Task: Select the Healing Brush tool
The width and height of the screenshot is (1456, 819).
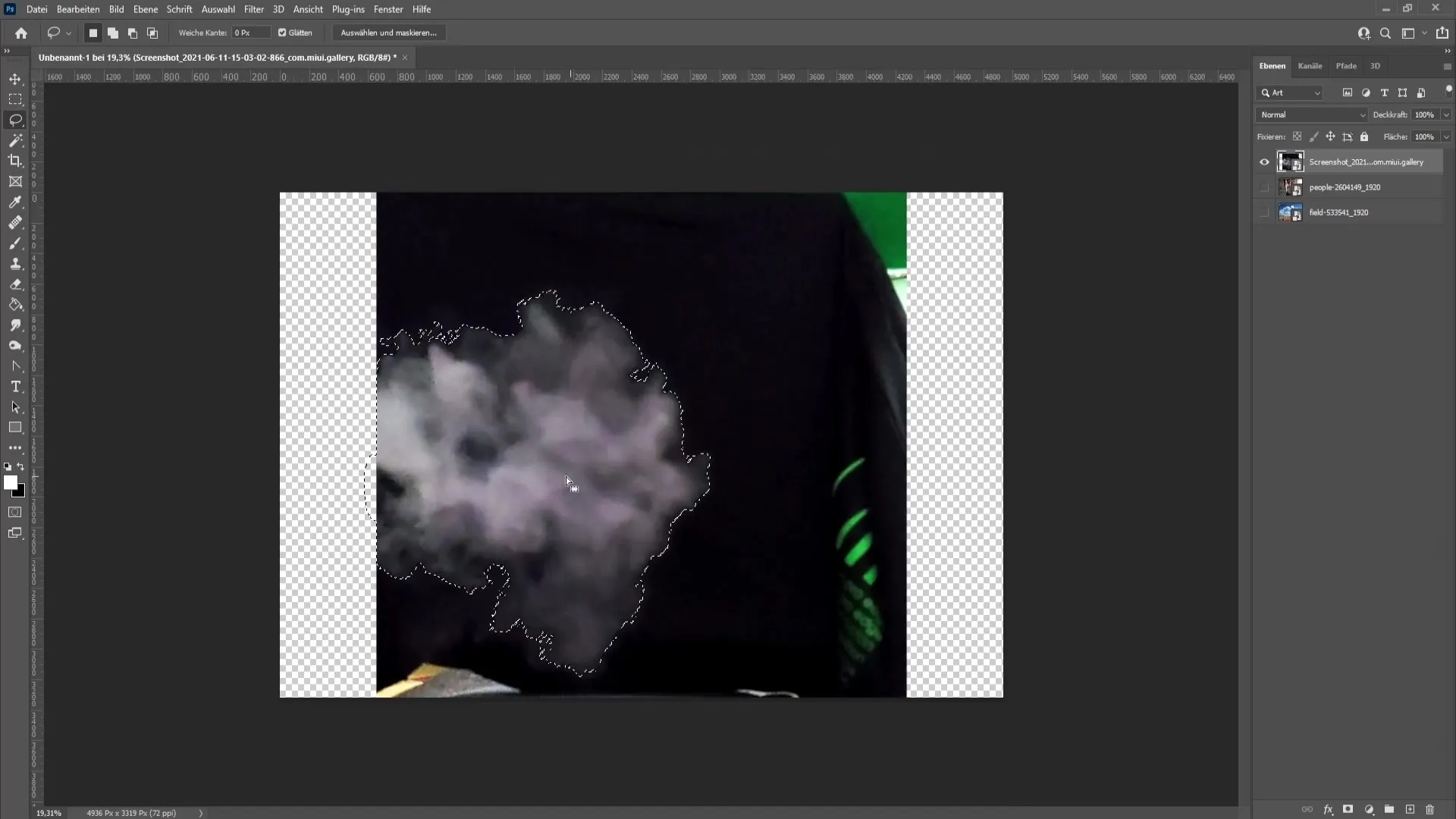Action: 15,222
